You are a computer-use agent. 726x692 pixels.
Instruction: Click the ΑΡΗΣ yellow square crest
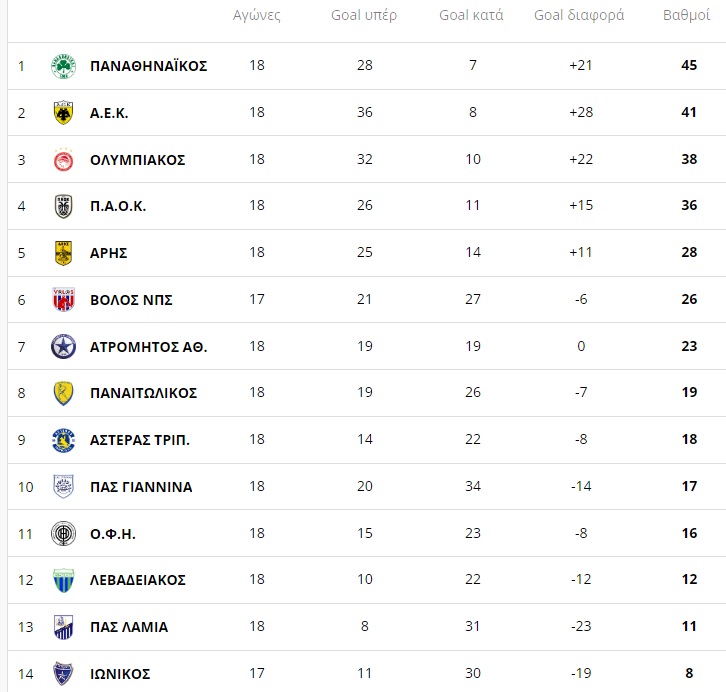(x=63, y=253)
